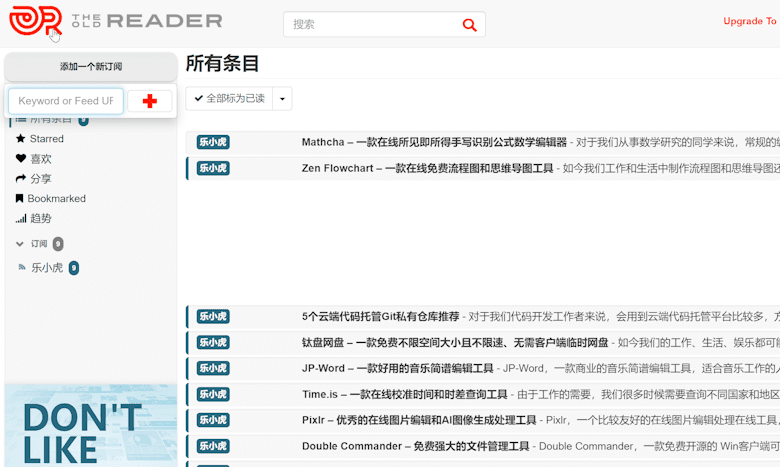Image resolution: width=780 pixels, height=467 pixels.
Task: Click the star icon beside Starred
Action: pos(20,139)
